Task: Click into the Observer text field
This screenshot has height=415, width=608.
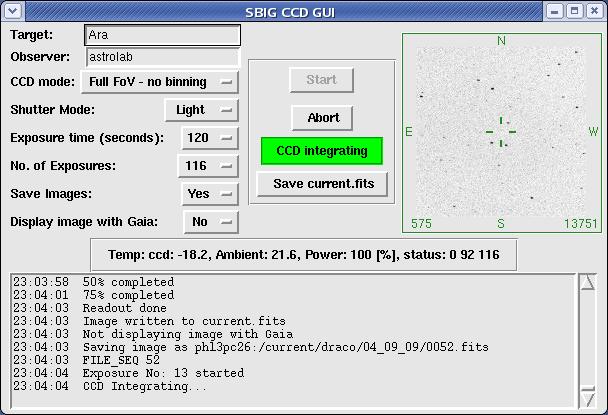Action: 162,58
